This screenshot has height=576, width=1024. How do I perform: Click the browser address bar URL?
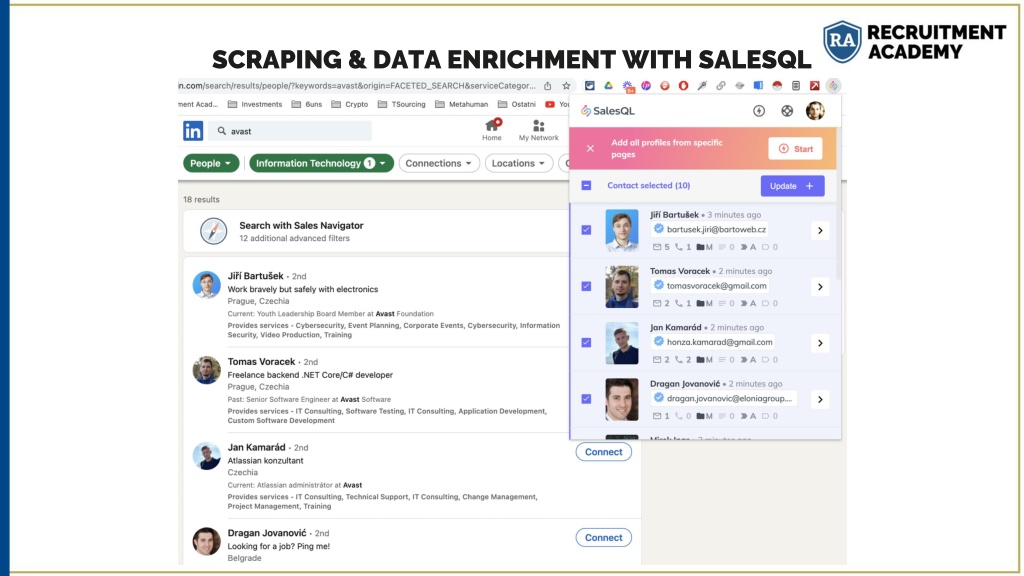(x=357, y=86)
